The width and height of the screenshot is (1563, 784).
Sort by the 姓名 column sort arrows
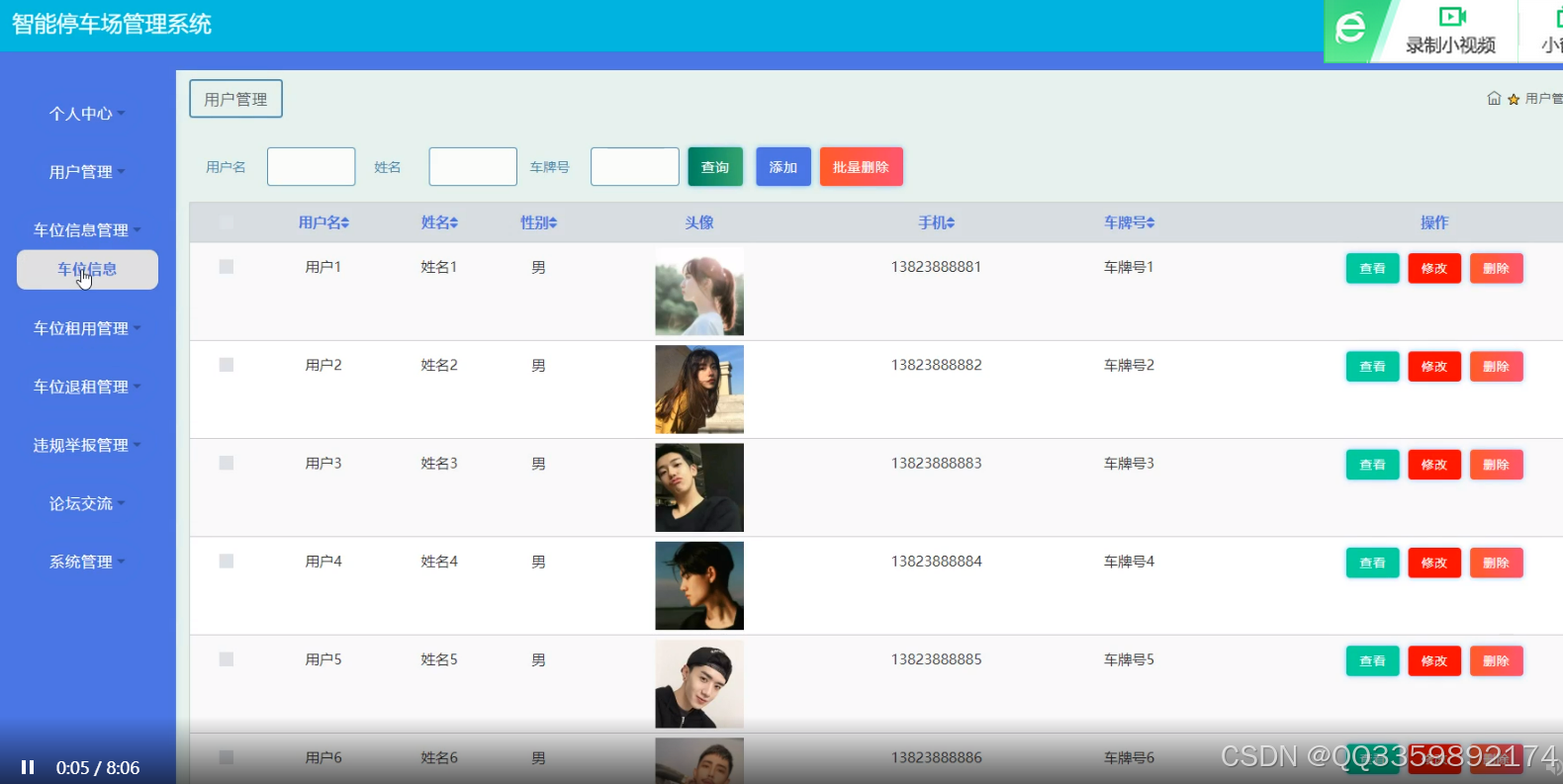(454, 223)
